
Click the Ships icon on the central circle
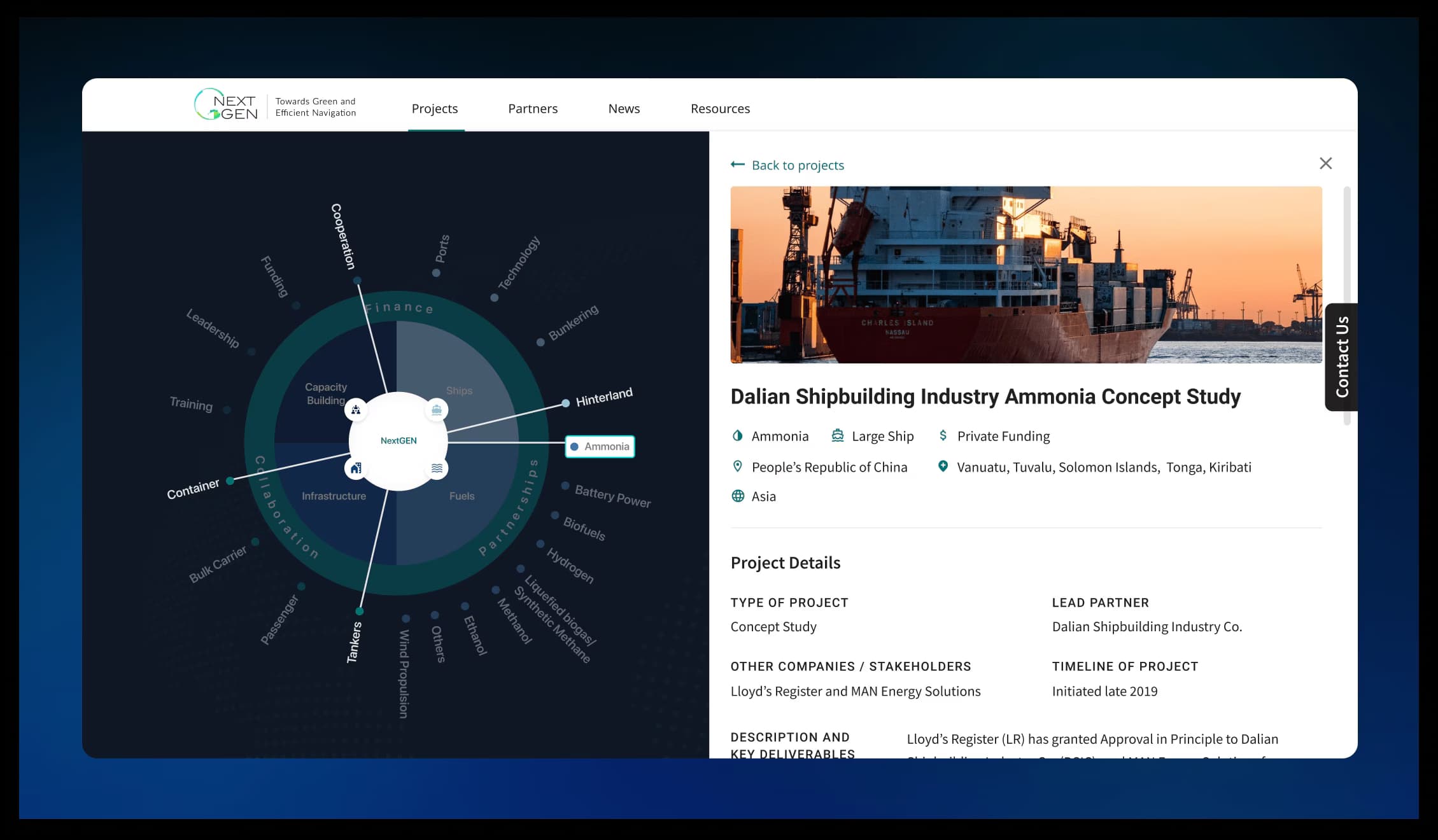tap(437, 410)
